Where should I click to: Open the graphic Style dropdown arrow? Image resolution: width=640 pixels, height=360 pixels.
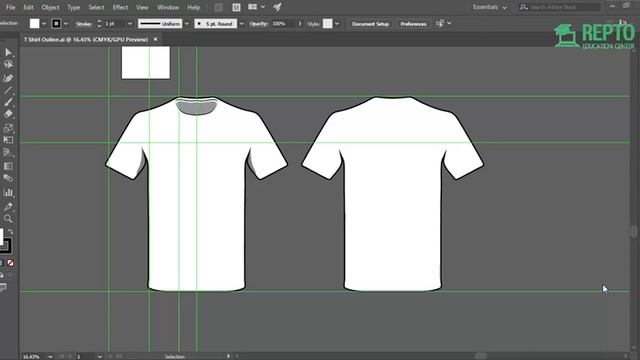click(x=337, y=24)
